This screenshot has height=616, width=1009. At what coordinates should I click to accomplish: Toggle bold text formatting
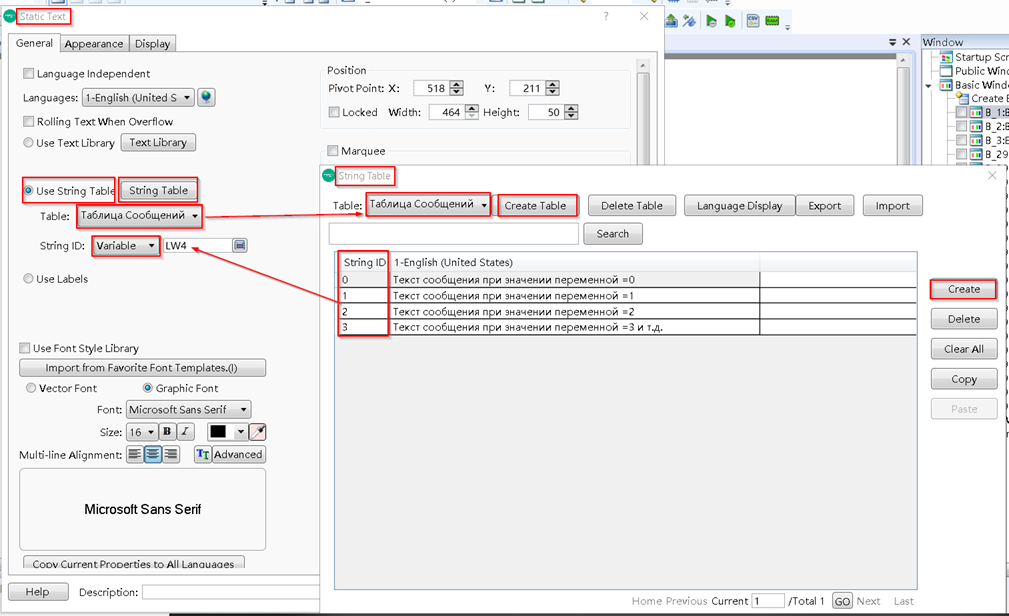click(167, 432)
